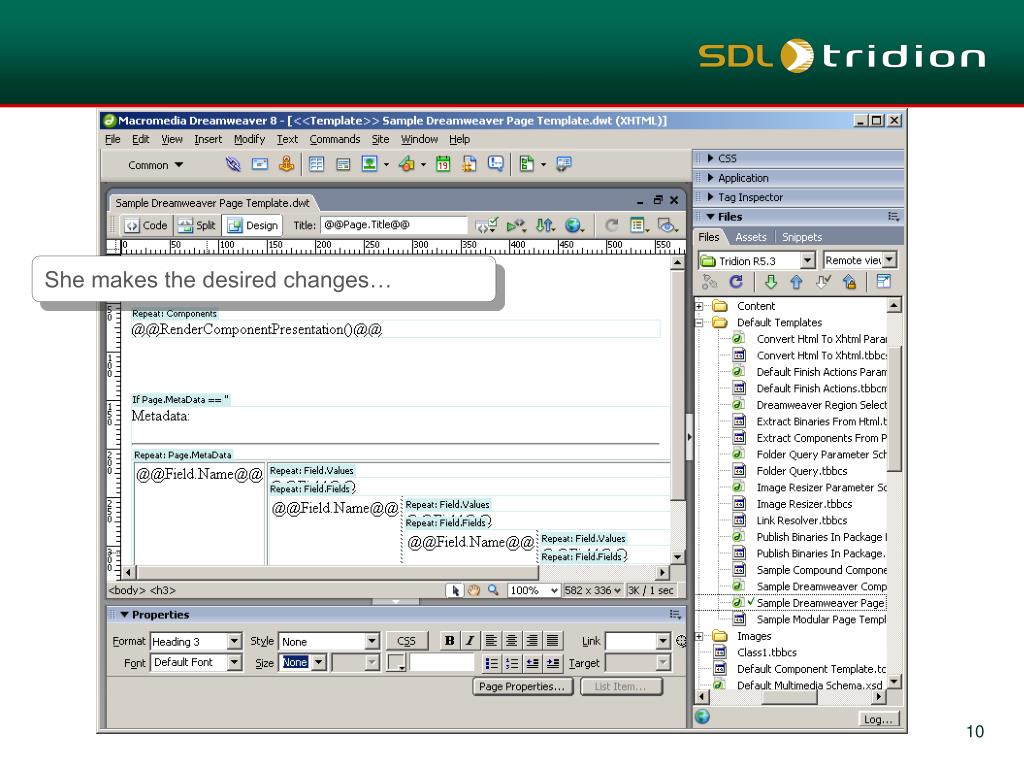Check in files icon in Files panel
The width and height of the screenshot is (1024, 768).
[849, 281]
